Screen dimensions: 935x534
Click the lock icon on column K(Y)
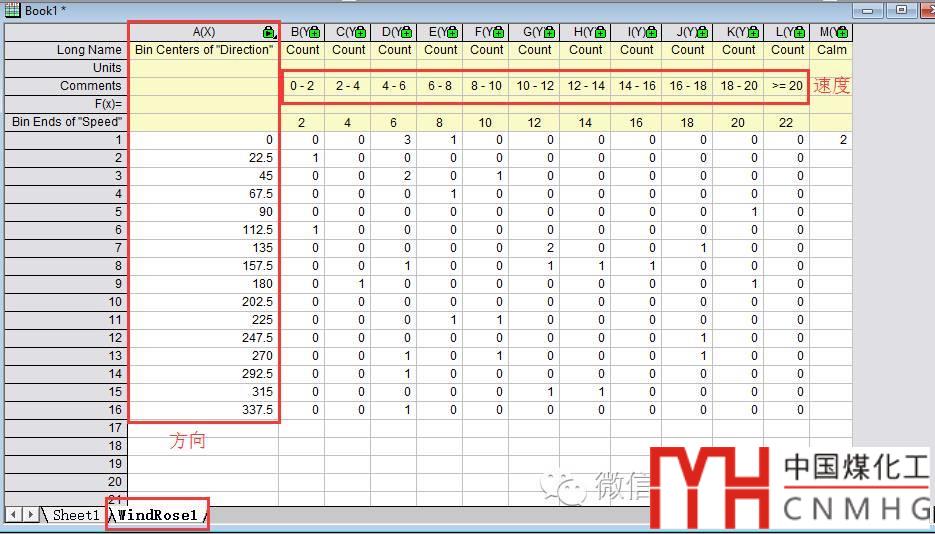[x=753, y=32]
